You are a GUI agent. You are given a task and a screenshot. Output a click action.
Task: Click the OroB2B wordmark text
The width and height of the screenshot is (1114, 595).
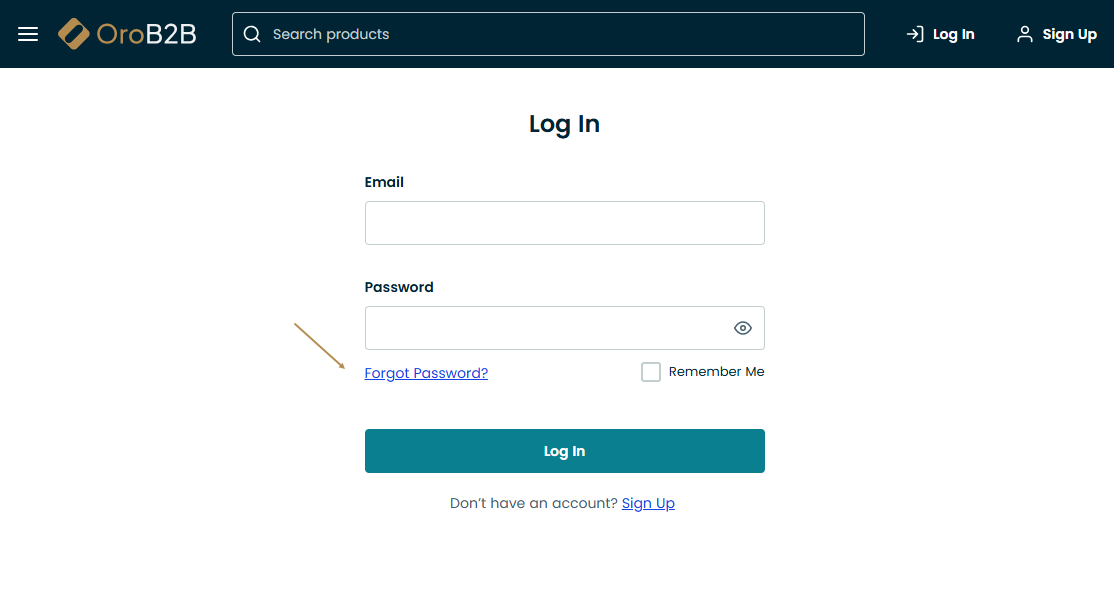coord(146,34)
